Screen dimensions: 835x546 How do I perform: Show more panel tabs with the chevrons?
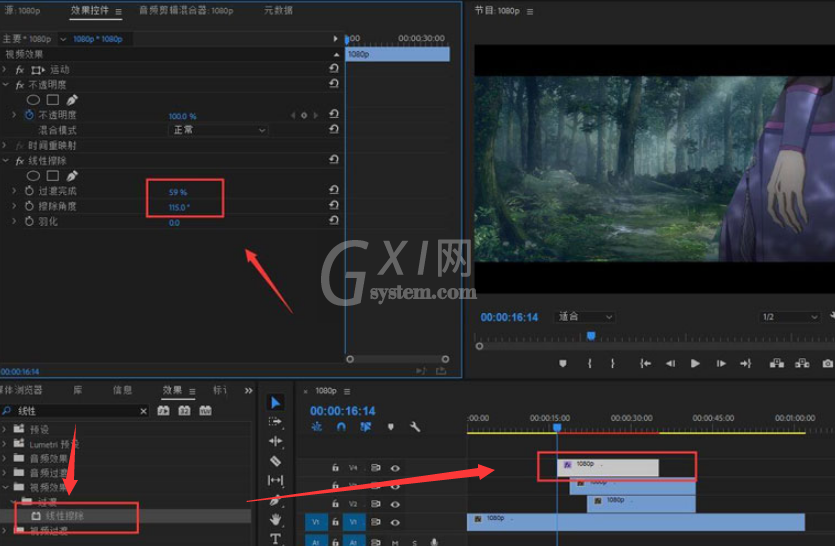[x=248, y=390]
